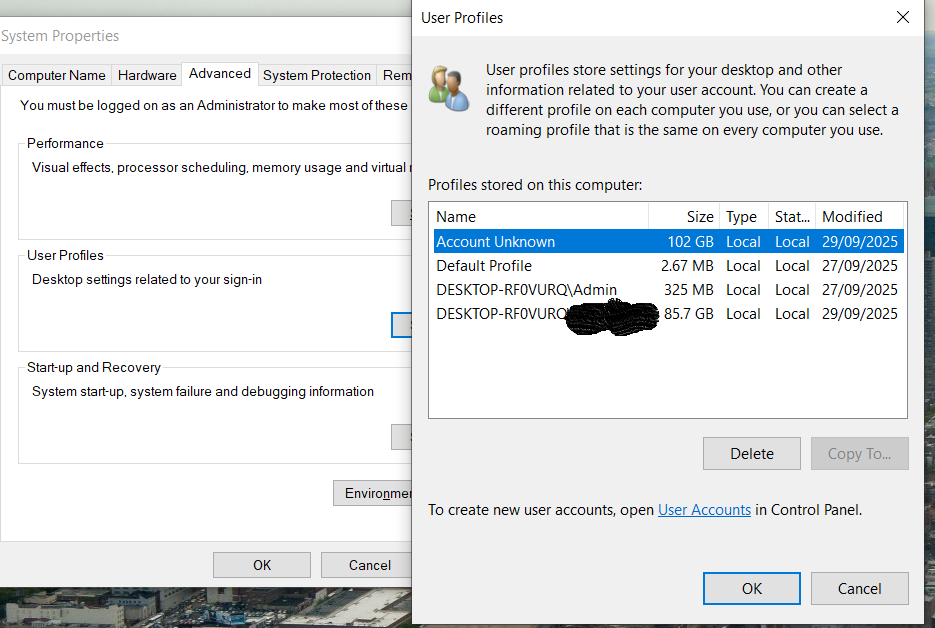This screenshot has height=628, width=935.
Task: Switch to the Computer Name tab
Action: click(x=56, y=74)
